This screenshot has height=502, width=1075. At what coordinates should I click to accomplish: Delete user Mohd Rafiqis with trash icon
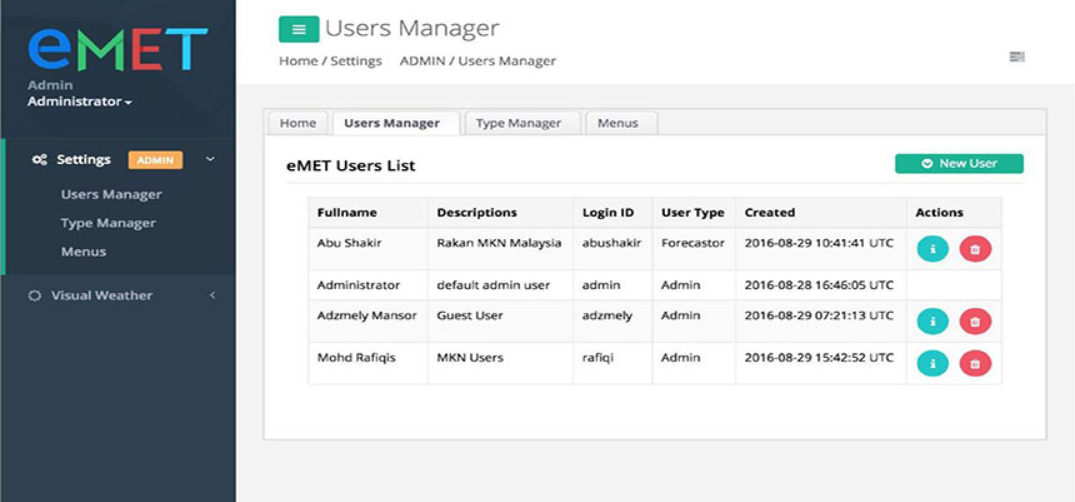pyautogui.click(x=975, y=363)
